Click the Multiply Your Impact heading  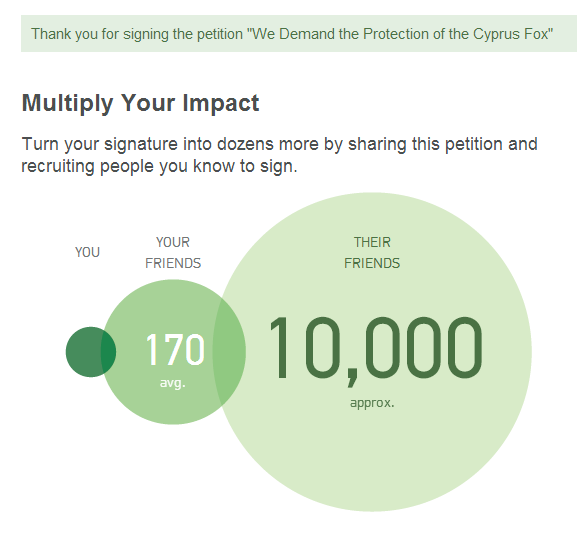click(140, 103)
